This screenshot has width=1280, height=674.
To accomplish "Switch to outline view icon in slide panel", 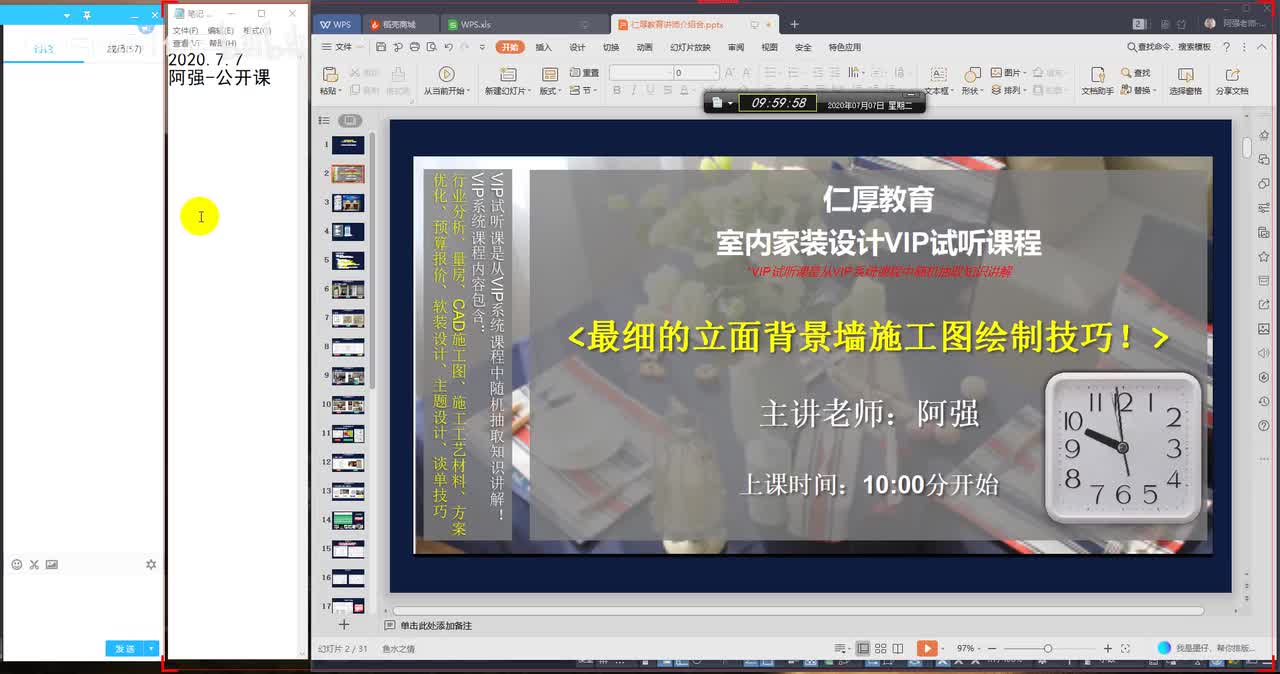I will tap(324, 120).
